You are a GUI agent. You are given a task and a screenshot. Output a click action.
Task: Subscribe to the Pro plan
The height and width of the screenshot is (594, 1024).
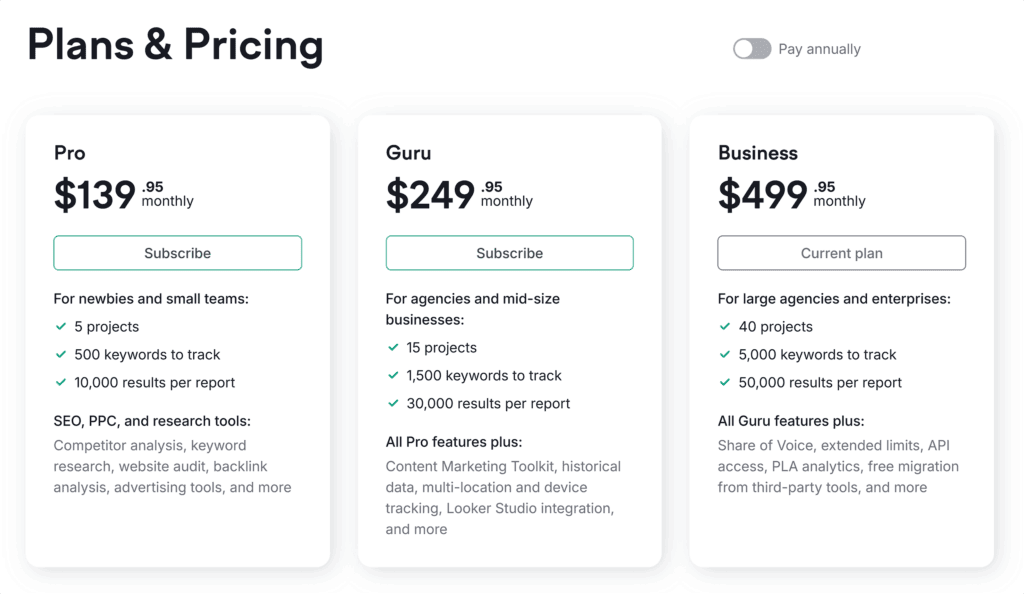pos(177,253)
